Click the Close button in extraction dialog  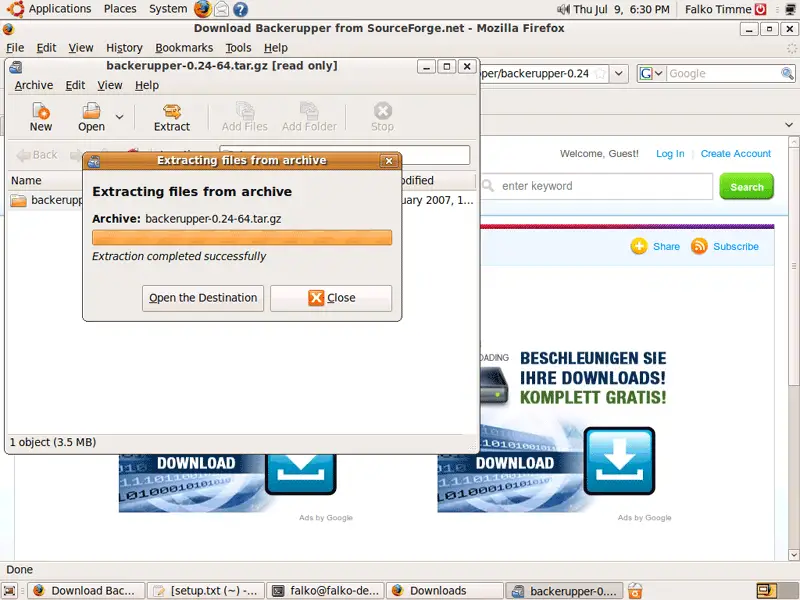[x=331, y=298]
